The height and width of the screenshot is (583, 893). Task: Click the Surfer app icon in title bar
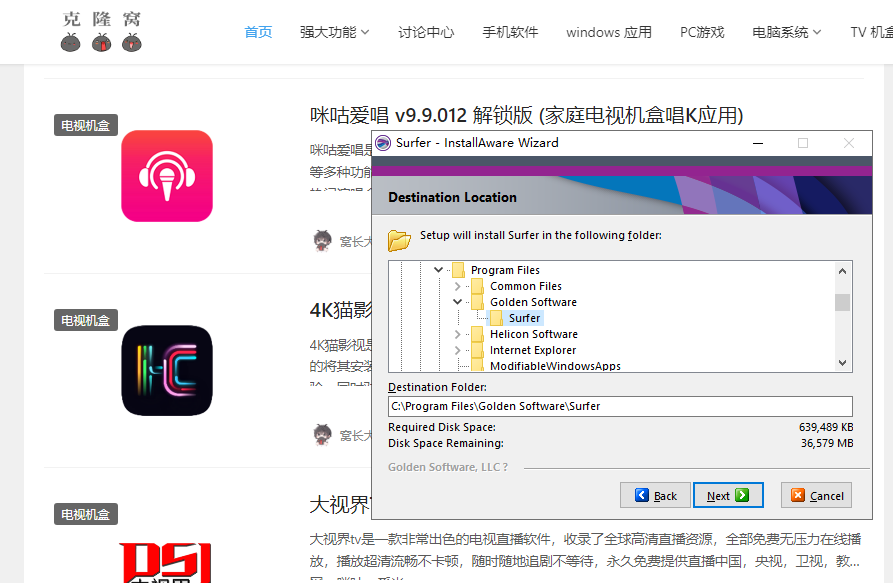(x=383, y=142)
